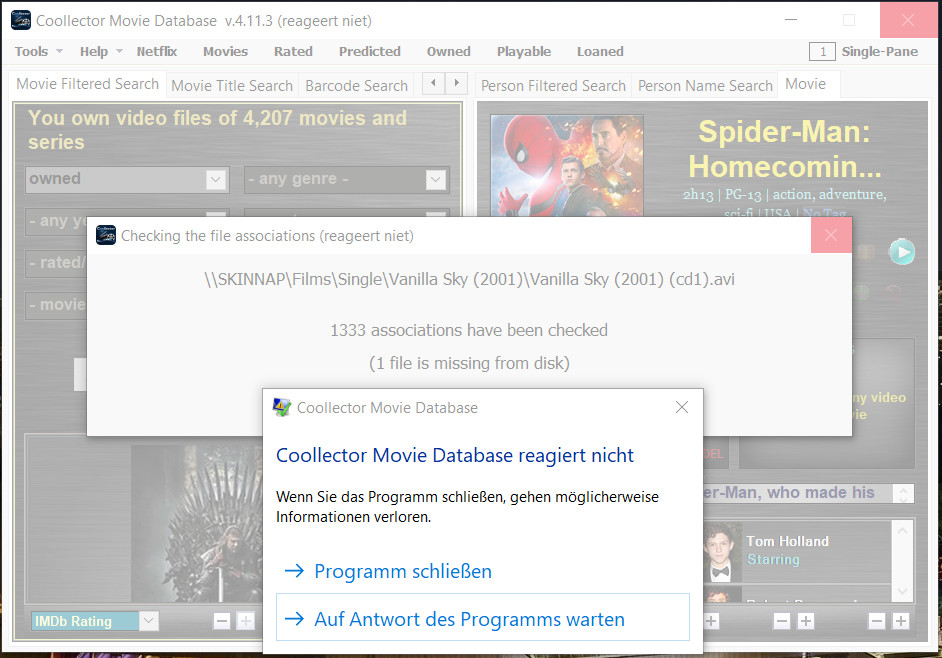Click Auf Antwort des Programms warten
942x658 pixels.
tap(482, 619)
